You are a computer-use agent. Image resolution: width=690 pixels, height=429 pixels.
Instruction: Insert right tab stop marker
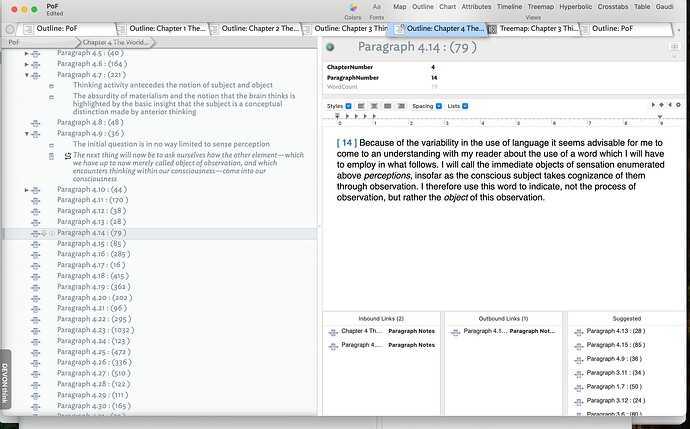(x=670, y=105)
